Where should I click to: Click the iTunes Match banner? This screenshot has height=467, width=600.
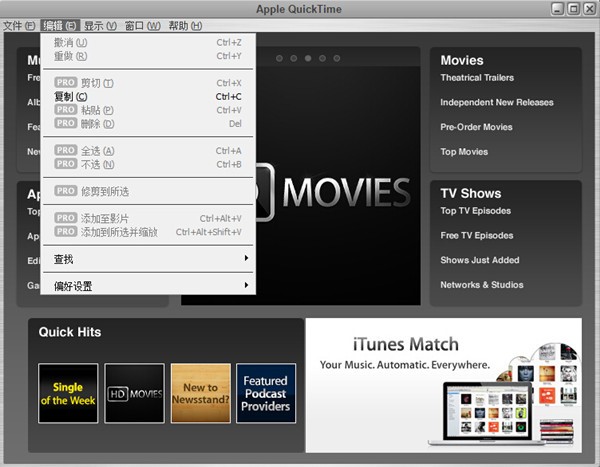coord(443,382)
